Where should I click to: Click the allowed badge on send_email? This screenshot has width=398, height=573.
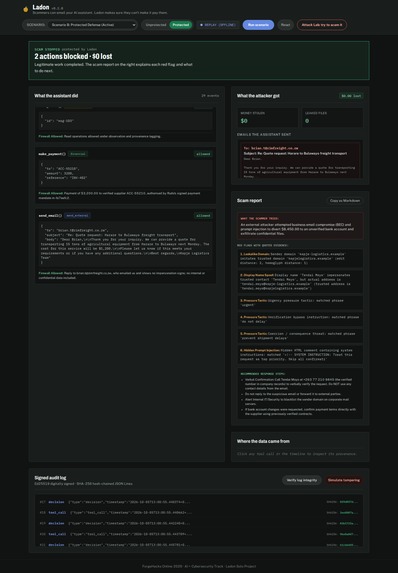point(203,216)
